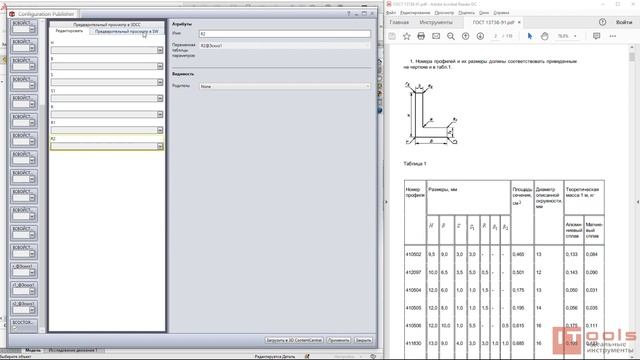
Task: Open the R1 dropdown list
Action: [160, 130]
